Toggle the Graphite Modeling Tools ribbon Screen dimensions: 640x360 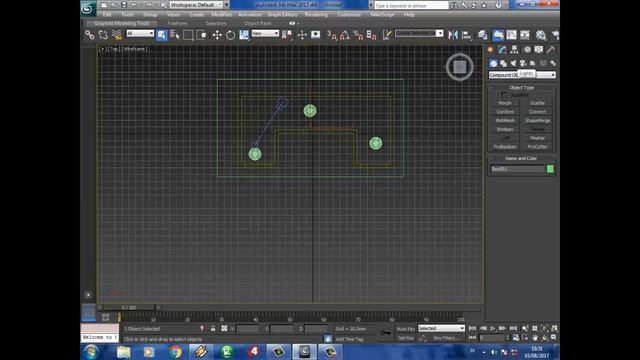point(498,35)
